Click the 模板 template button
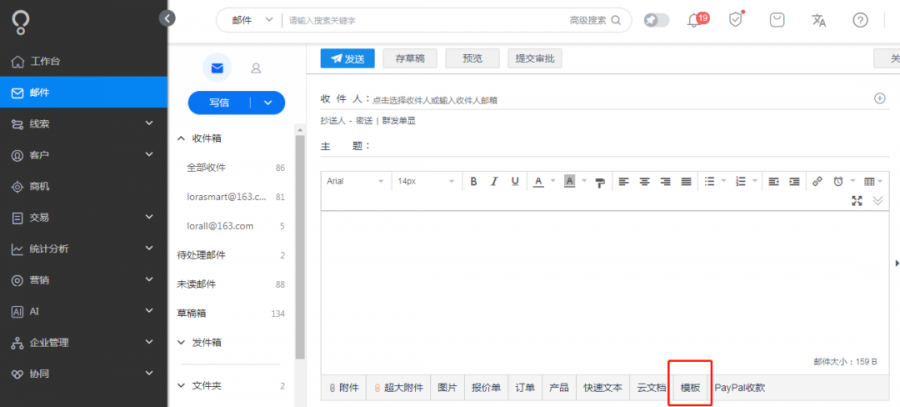Screen dimensions: 900x407 (x=690, y=387)
